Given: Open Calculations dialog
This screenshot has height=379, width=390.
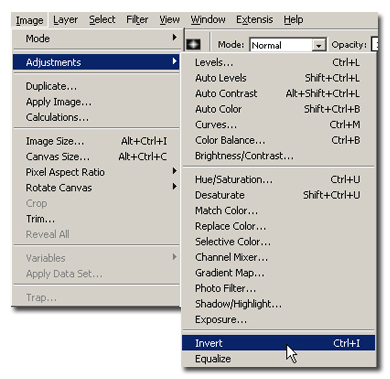Looking at the screenshot, I should tap(97, 117).
